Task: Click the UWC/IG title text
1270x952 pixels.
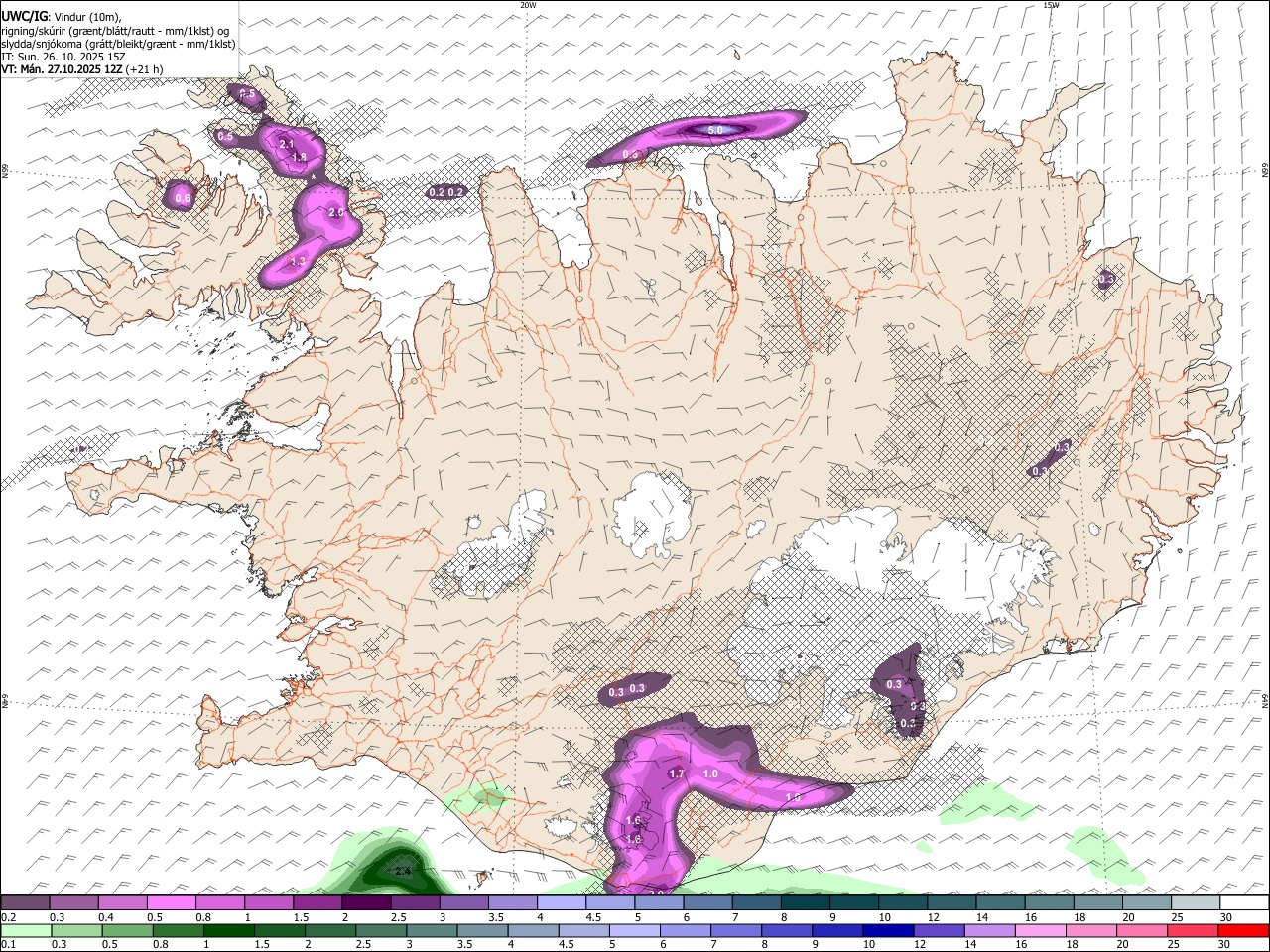Action: 24,15
